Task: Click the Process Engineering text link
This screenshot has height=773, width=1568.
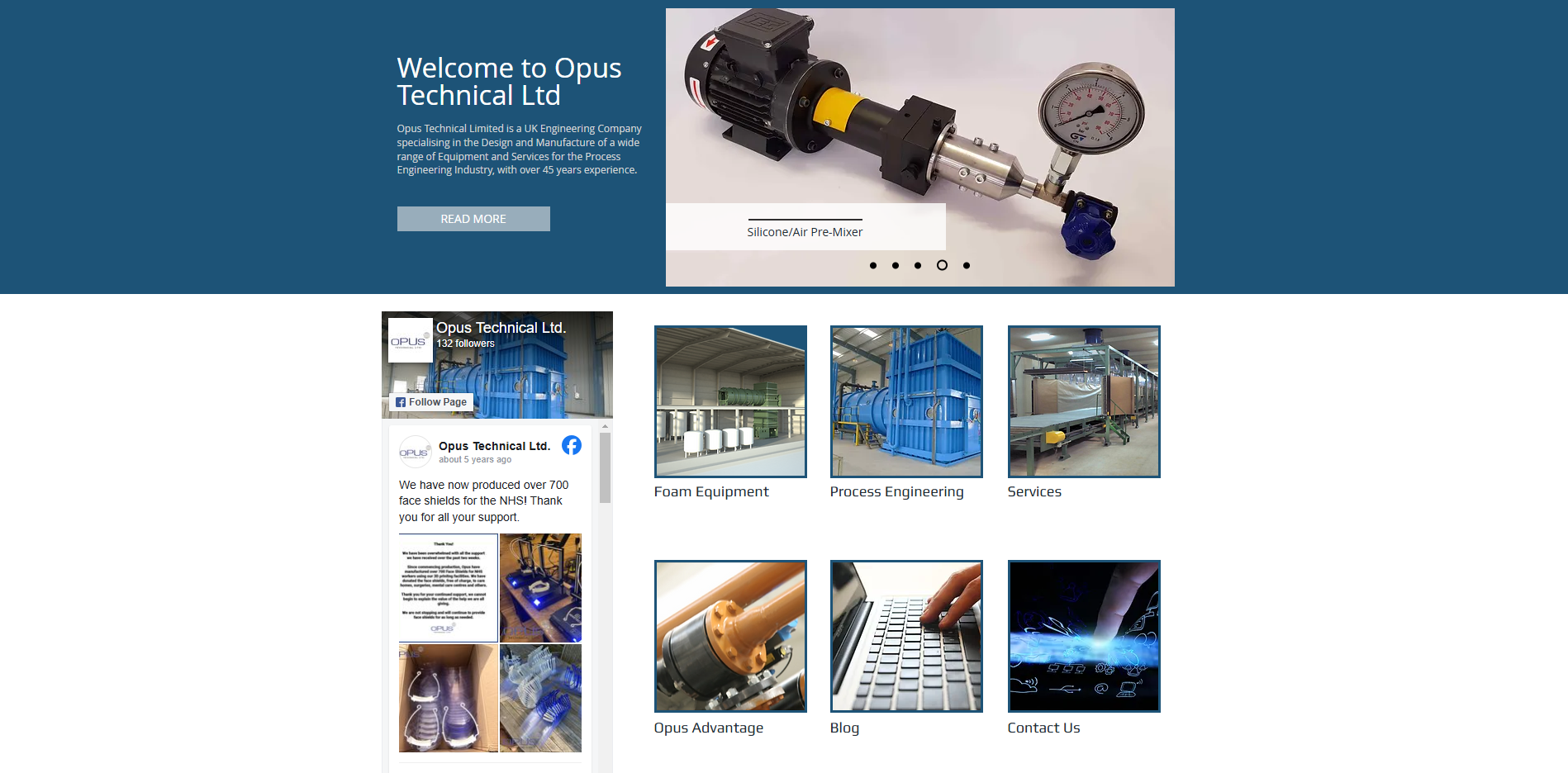Action: pos(896,491)
